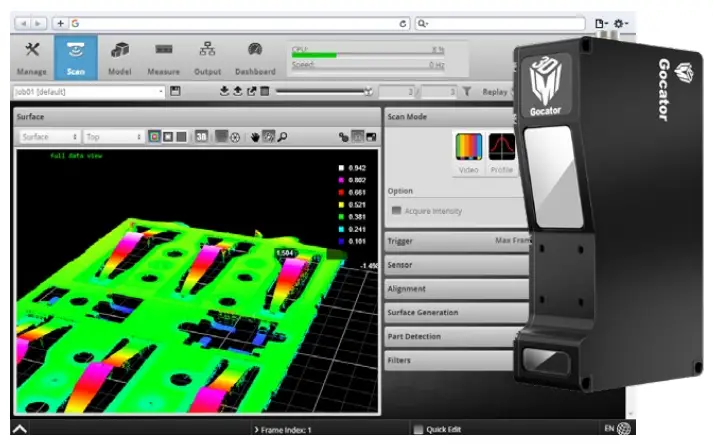
Task: Open the job01 [default] job dropdown
Action: pyautogui.click(x=89, y=92)
